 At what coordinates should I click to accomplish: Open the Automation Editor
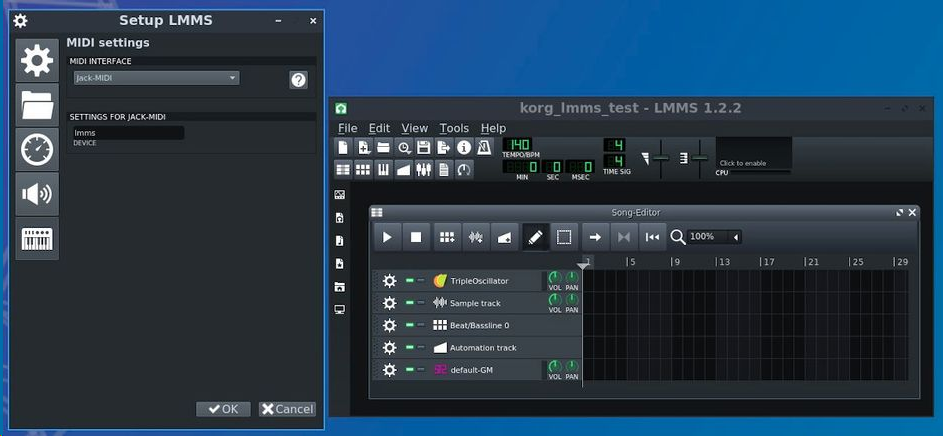tap(404, 170)
